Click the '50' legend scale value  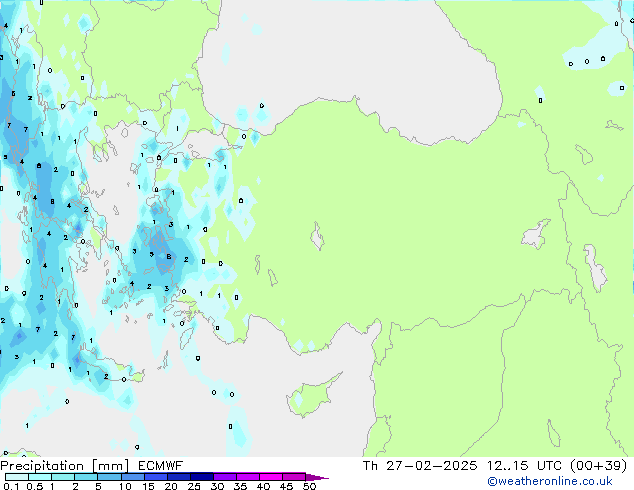click(309, 486)
